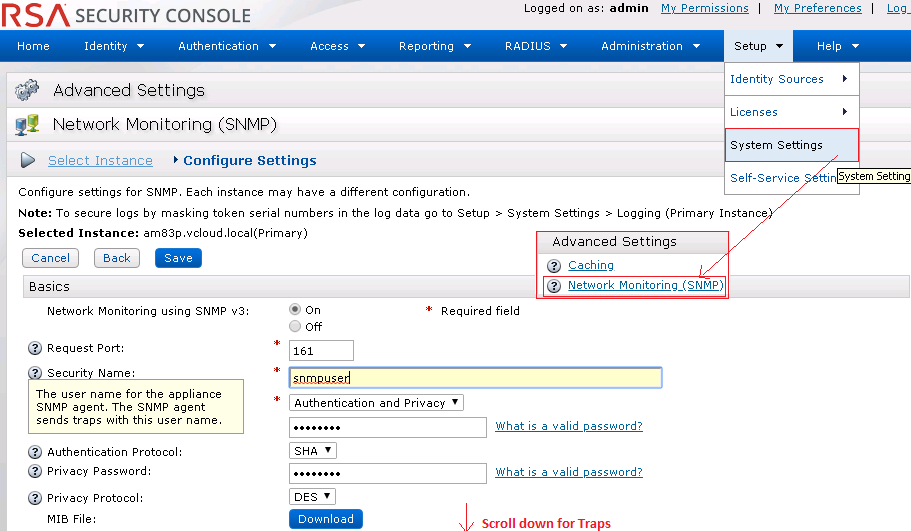911x531 pixels.
Task: Click help icon beside Caching link
Action: click(x=554, y=266)
